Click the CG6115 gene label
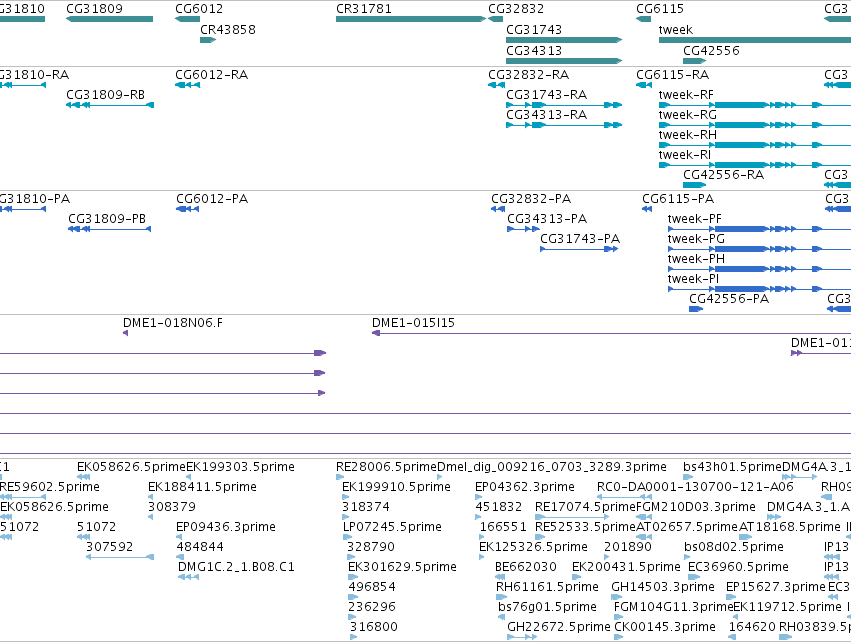This screenshot has height=642, width=851. [659, 9]
